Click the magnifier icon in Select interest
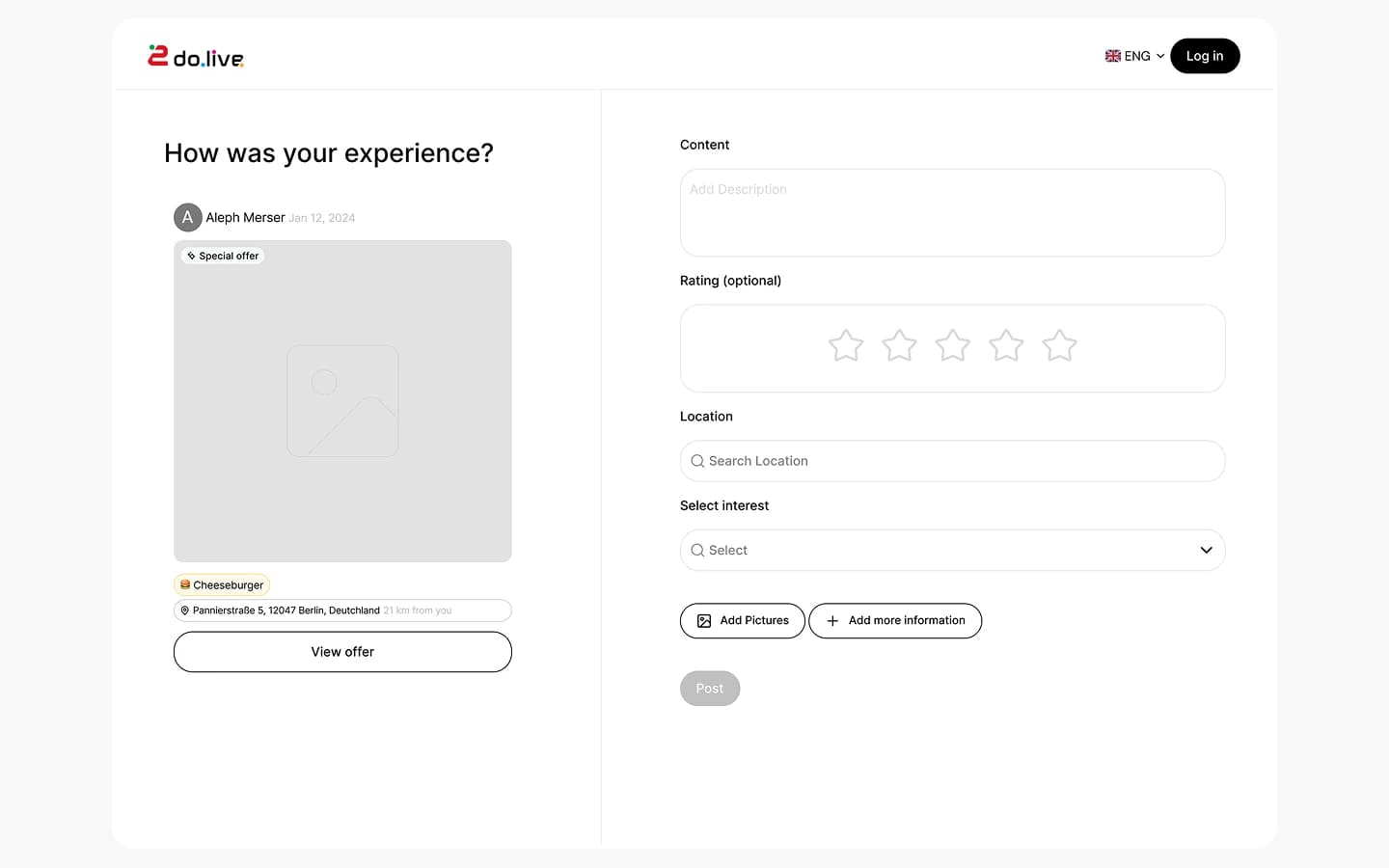This screenshot has height=868, width=1389. pyautogui.click(x=697, y=551)
